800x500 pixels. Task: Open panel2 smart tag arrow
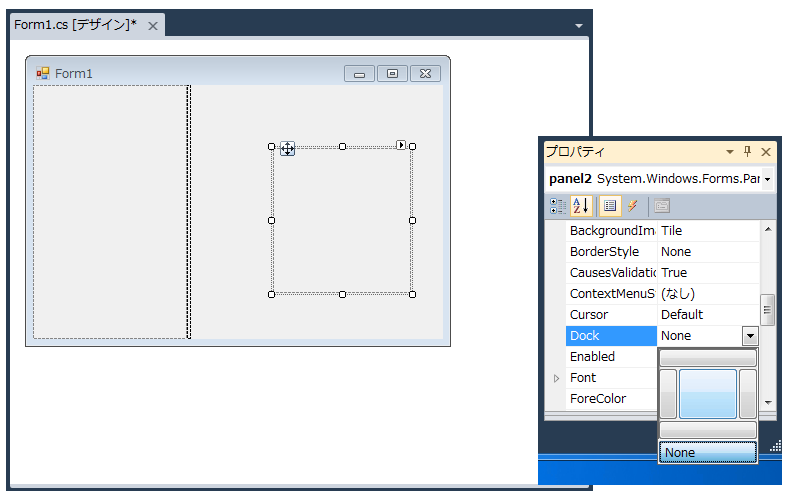point(401,145)
